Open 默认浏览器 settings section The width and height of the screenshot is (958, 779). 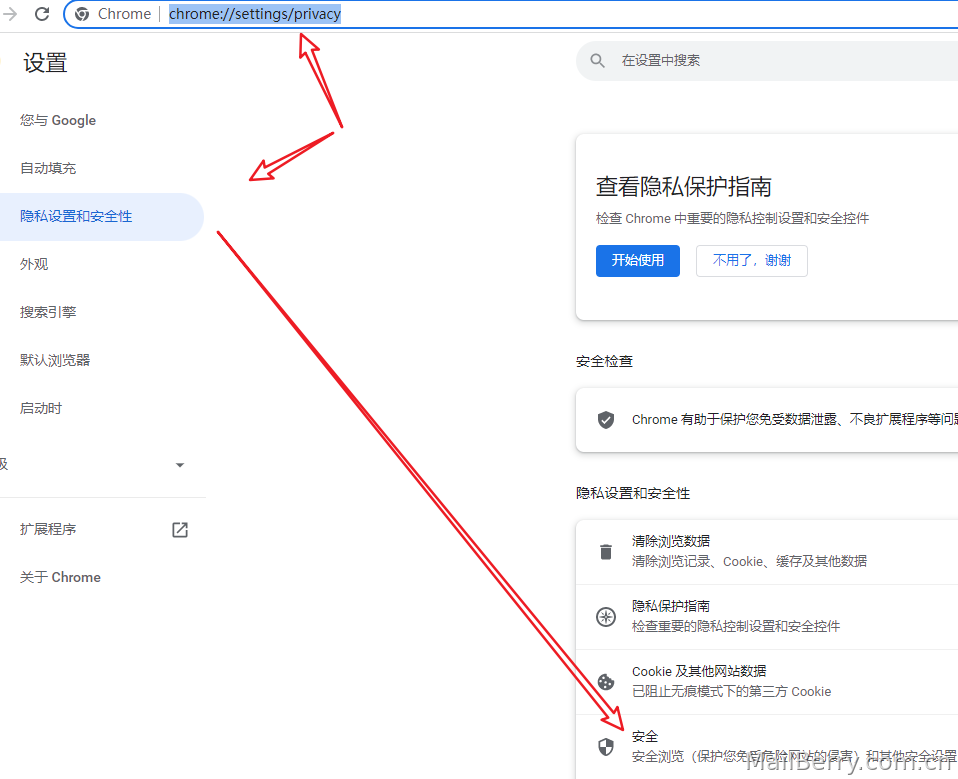pyautogui.click(x=55, y=360)
